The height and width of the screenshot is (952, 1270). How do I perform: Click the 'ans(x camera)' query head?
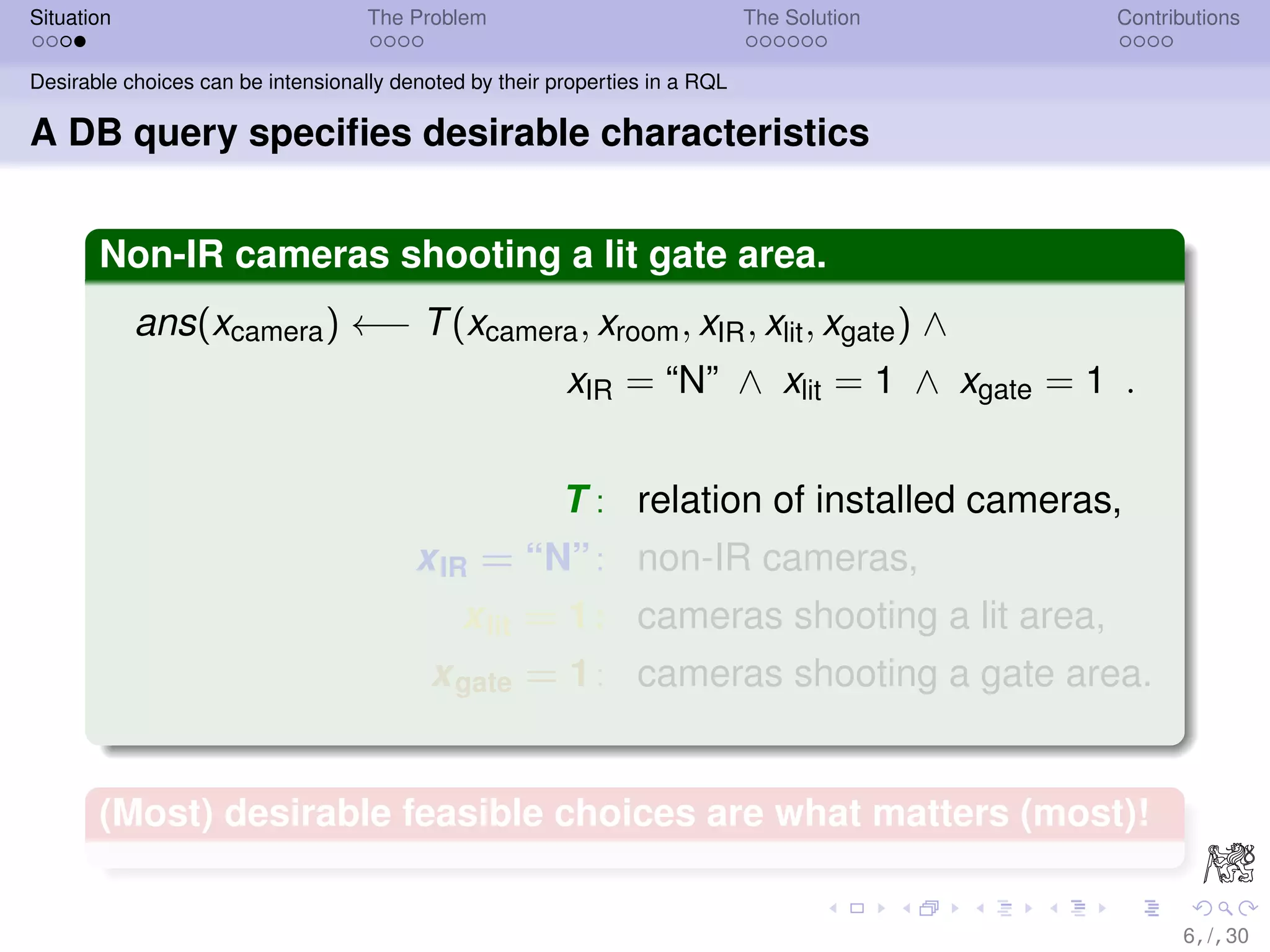pyautogui.click(x=238, y=325)
